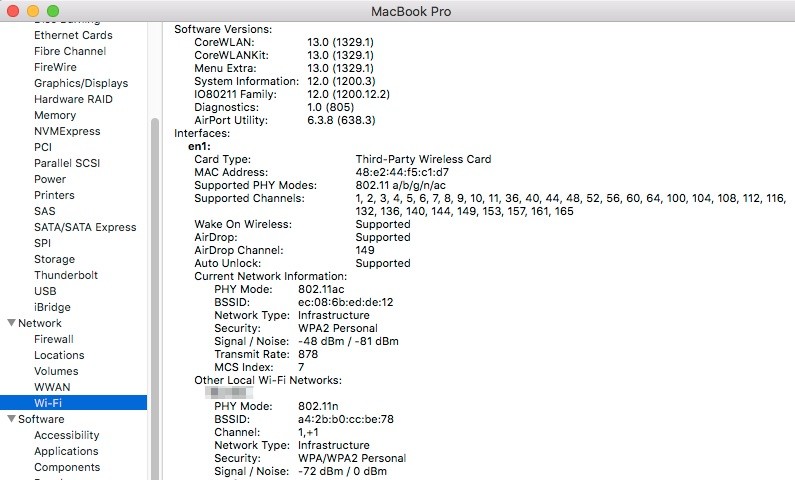This screenshot has height=480, width=795.
Task: Click the yellow minimize window button
Action: [x=33, y=11]
